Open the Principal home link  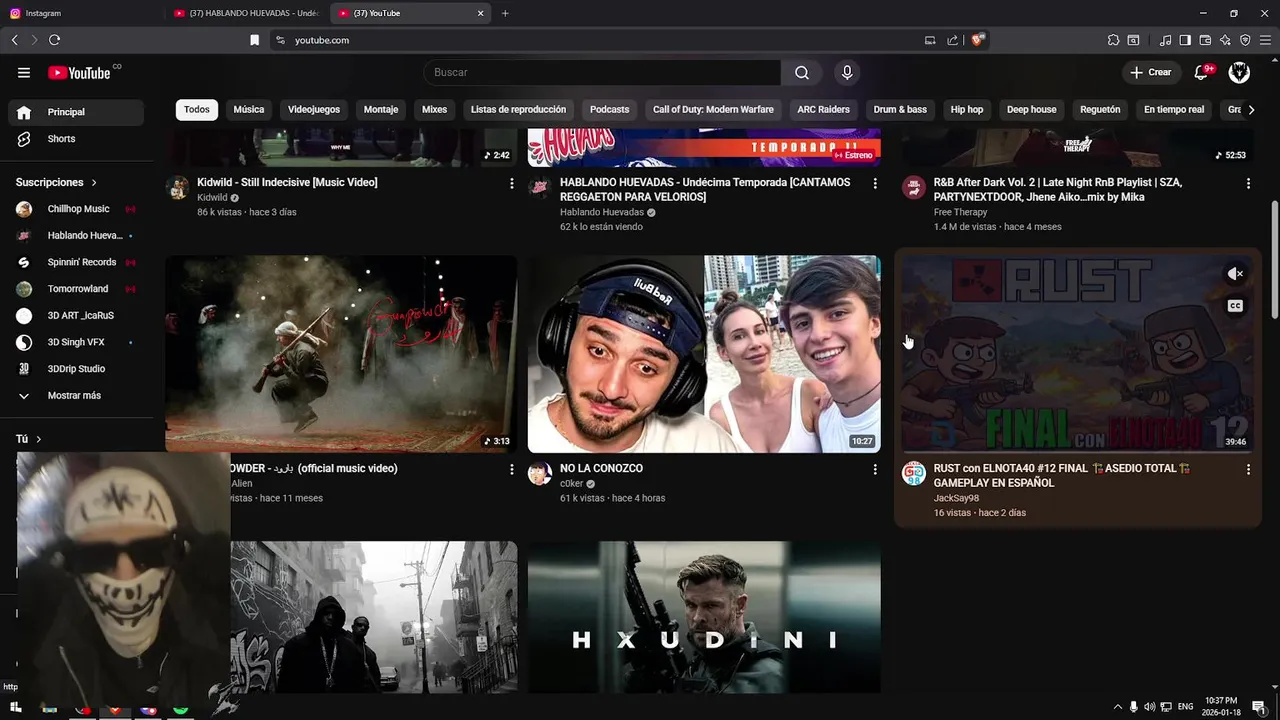(76, 112)
